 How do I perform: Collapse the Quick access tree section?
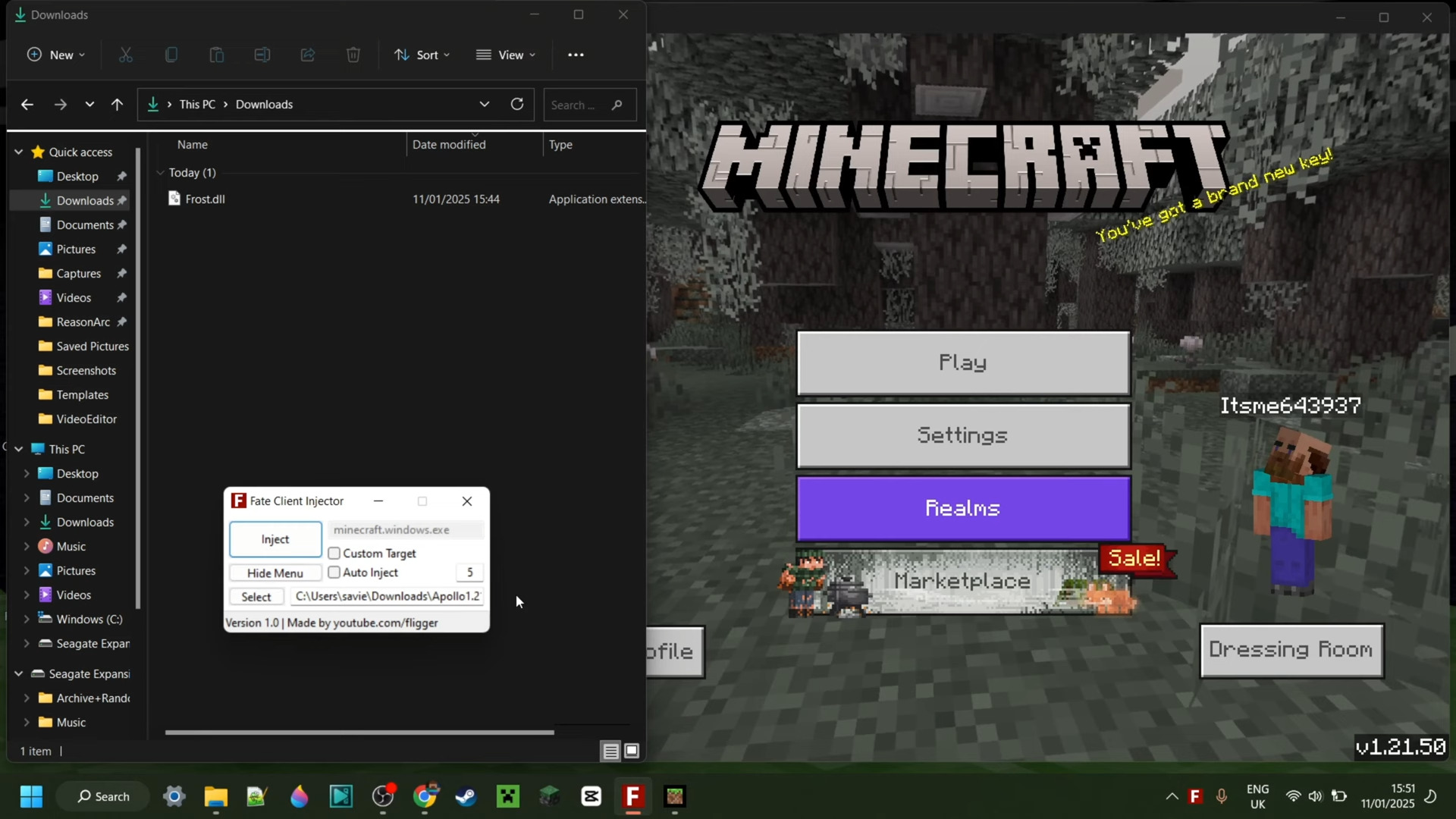[18, 152]
